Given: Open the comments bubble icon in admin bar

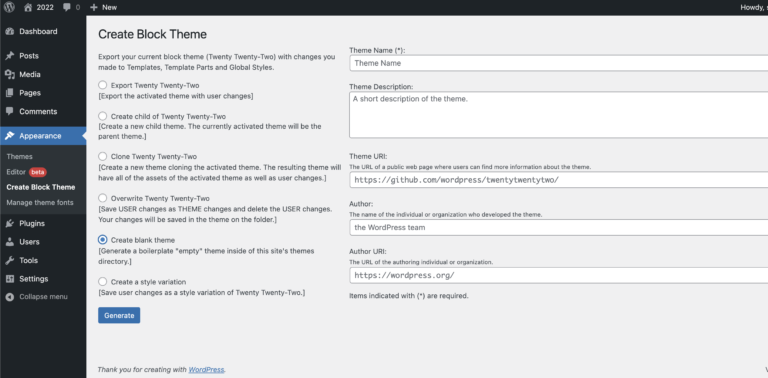Looking at the screenshot, I should 67,7.
